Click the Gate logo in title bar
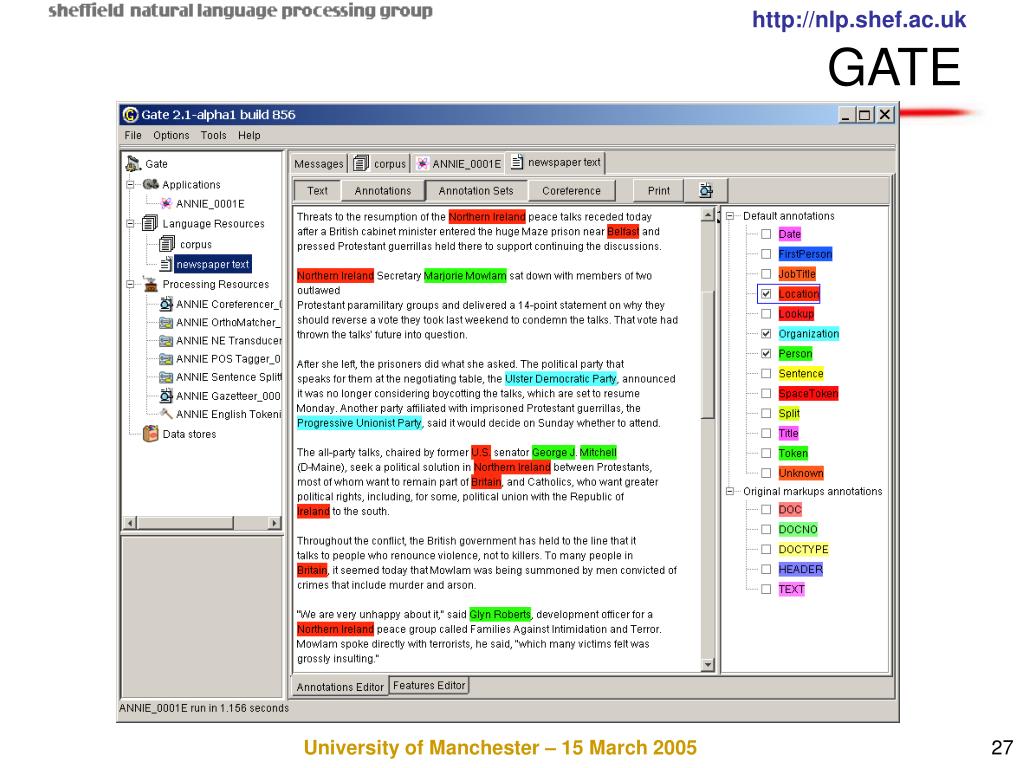The height and width of the screenshot is (768, 1024). coord(130,115)
